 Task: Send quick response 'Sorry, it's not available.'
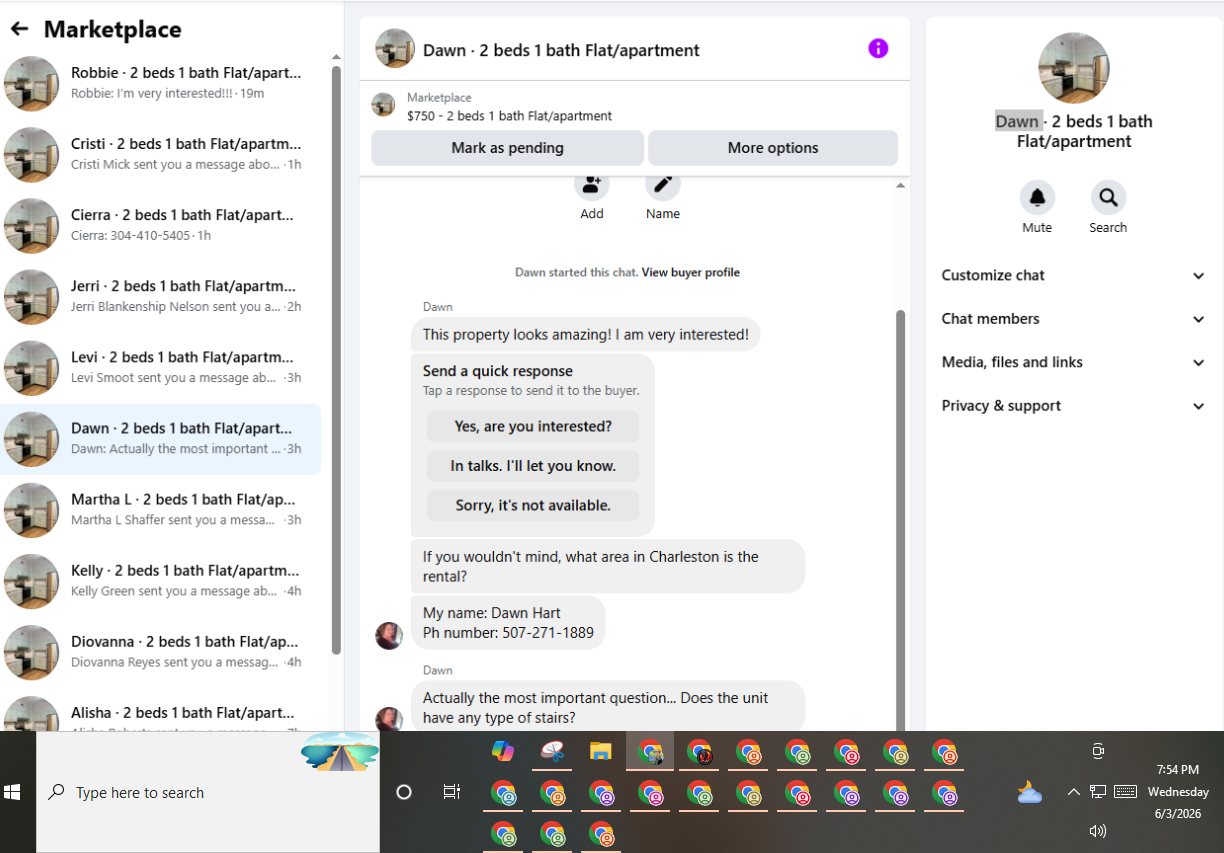click(x=533, y=505)
